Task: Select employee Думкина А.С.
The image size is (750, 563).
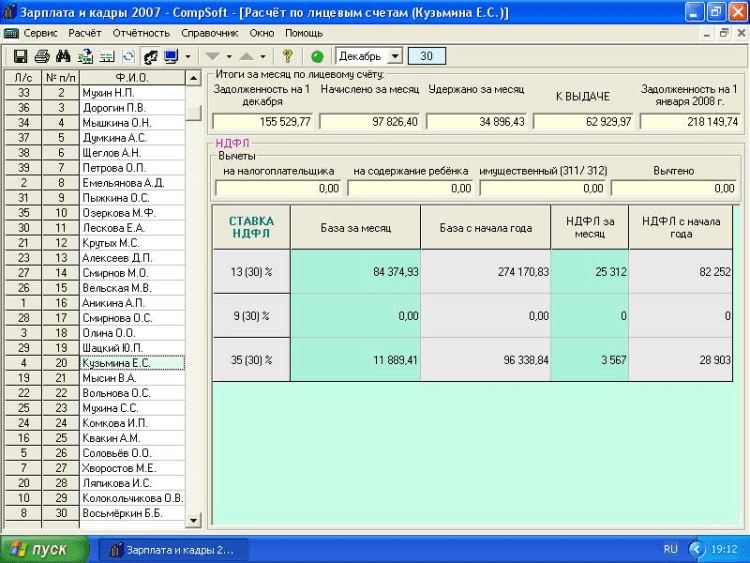Action: 132,138
